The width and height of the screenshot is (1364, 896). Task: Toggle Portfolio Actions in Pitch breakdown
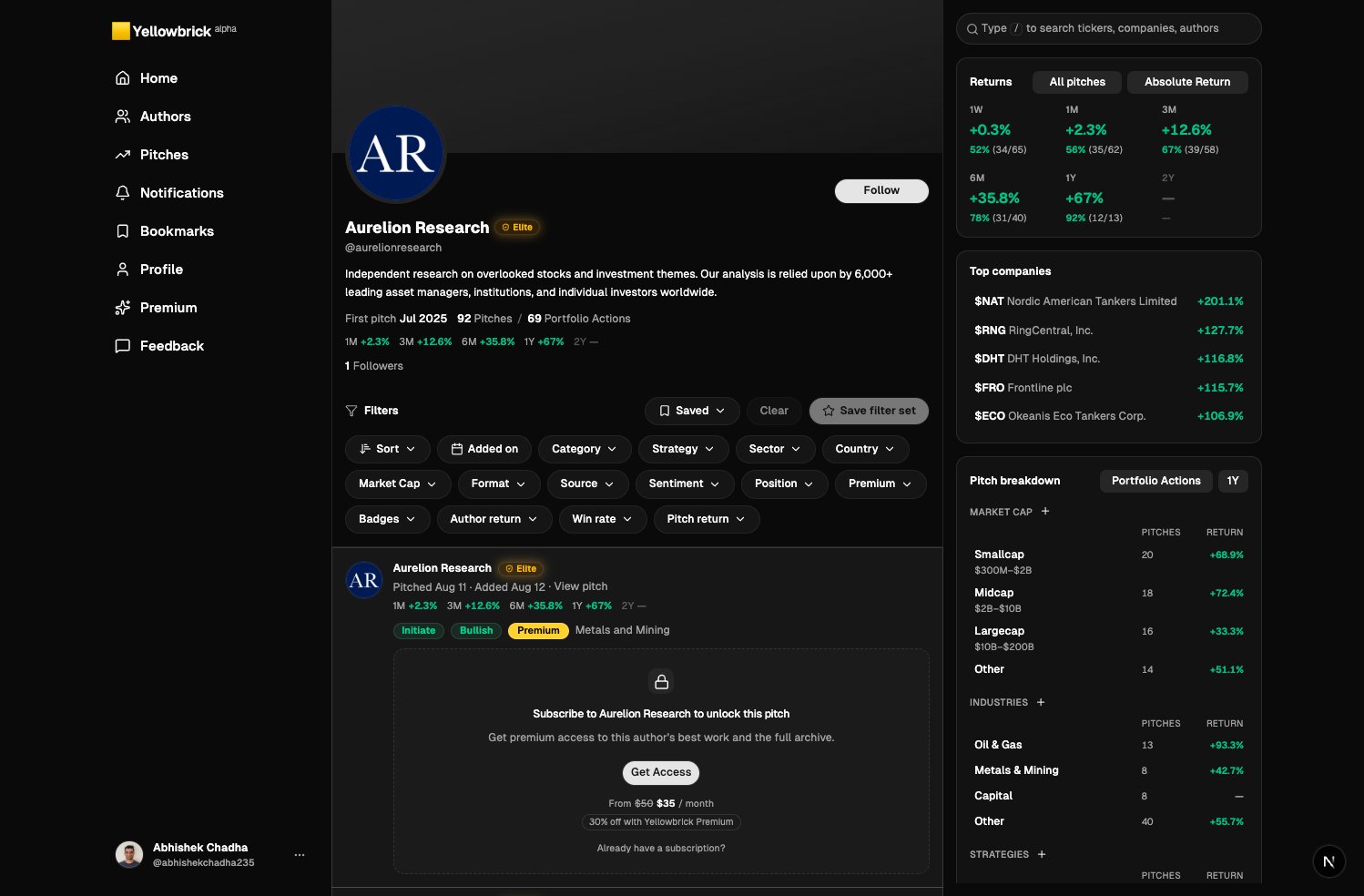[x=1155, y=481]
